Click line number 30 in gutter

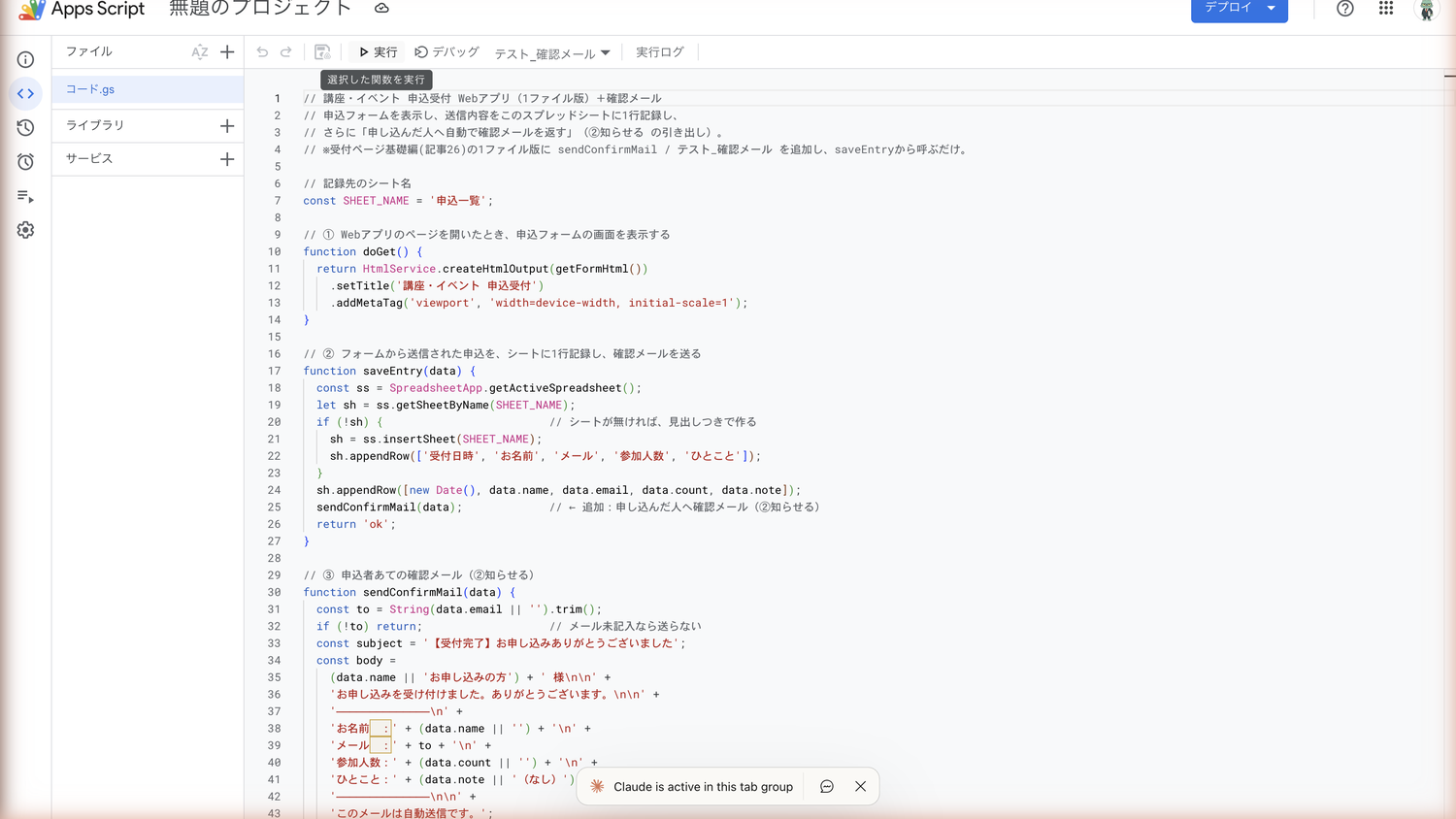[275, 592]
